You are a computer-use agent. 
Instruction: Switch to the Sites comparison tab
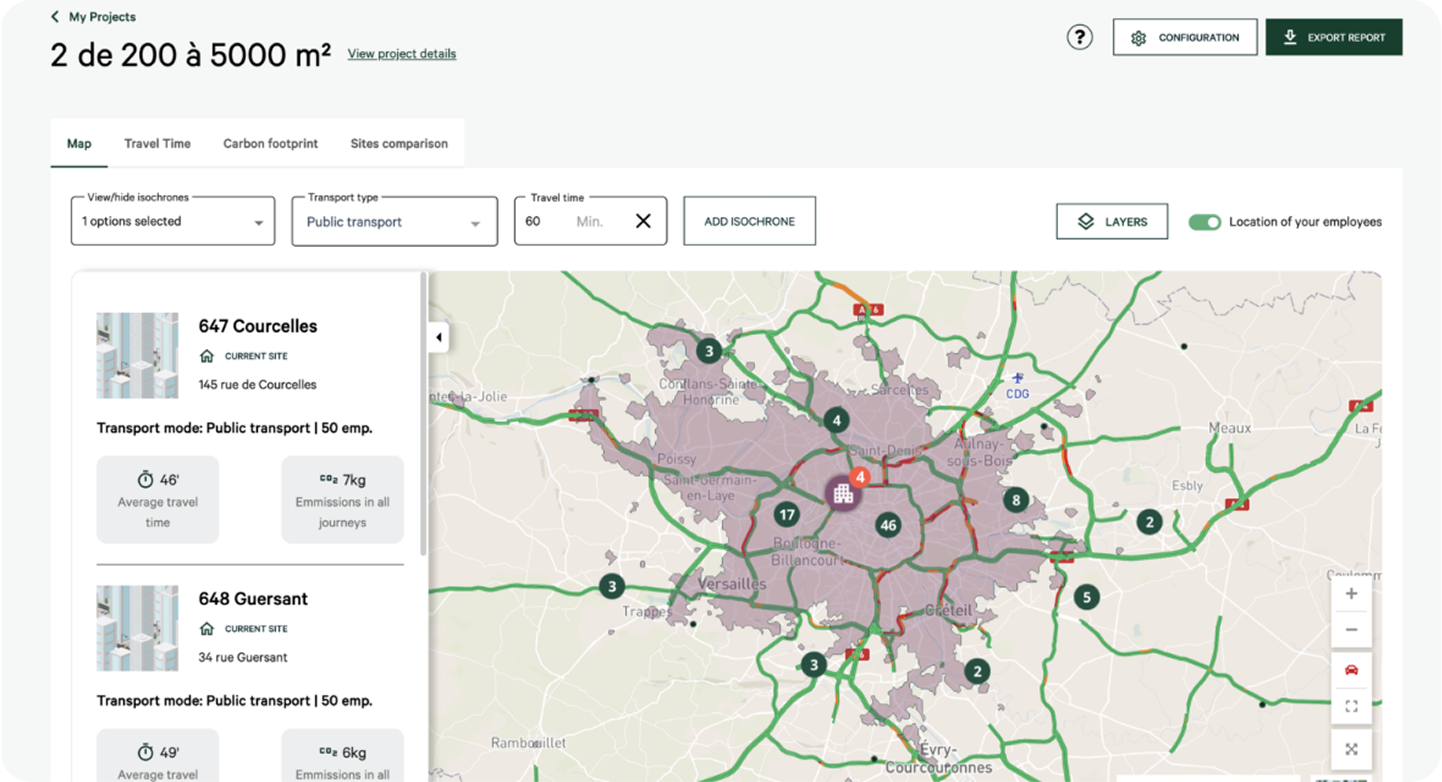click(399, 144)
